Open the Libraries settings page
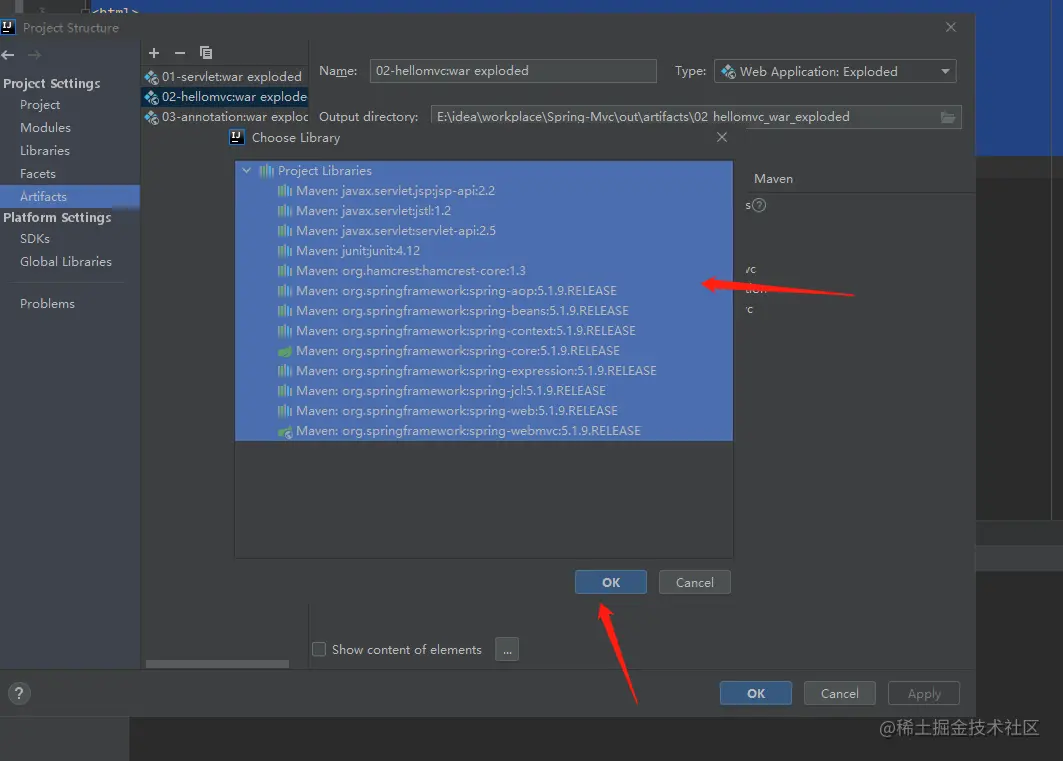The height and width of the screenshot is (761, 1063). [45, 150]
